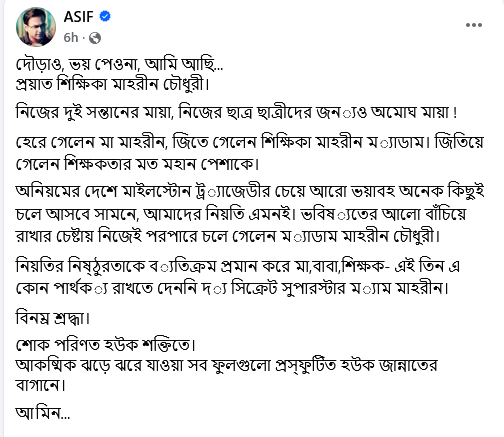Image resolution: width=504 pixels, height=437 pixels.
Task: Click the line starting "কোন পার্থক্য রাখতে দেননি"
Action: coord(232,288)
